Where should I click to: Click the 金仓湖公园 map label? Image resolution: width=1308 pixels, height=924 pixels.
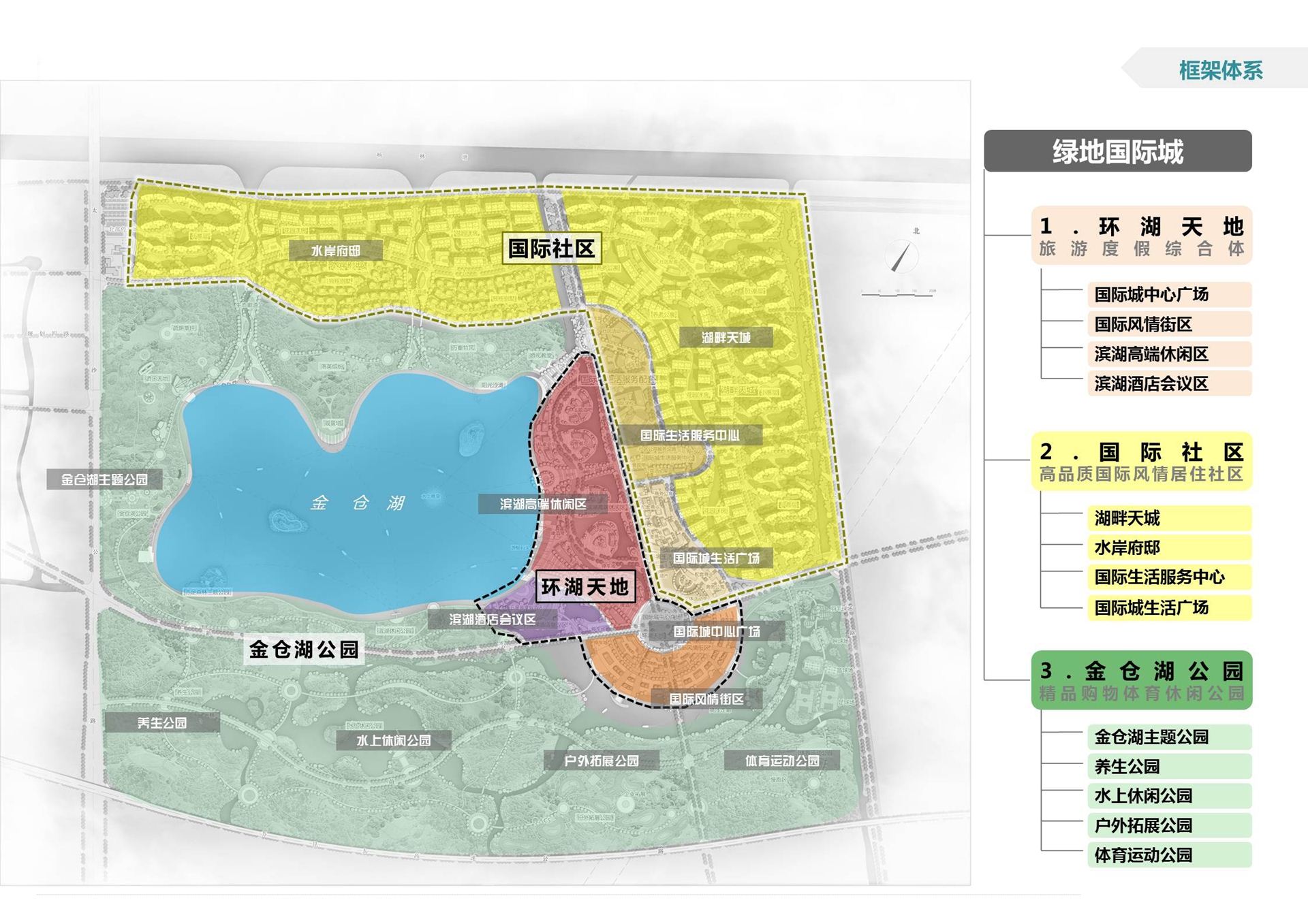(x=304, y=650)
